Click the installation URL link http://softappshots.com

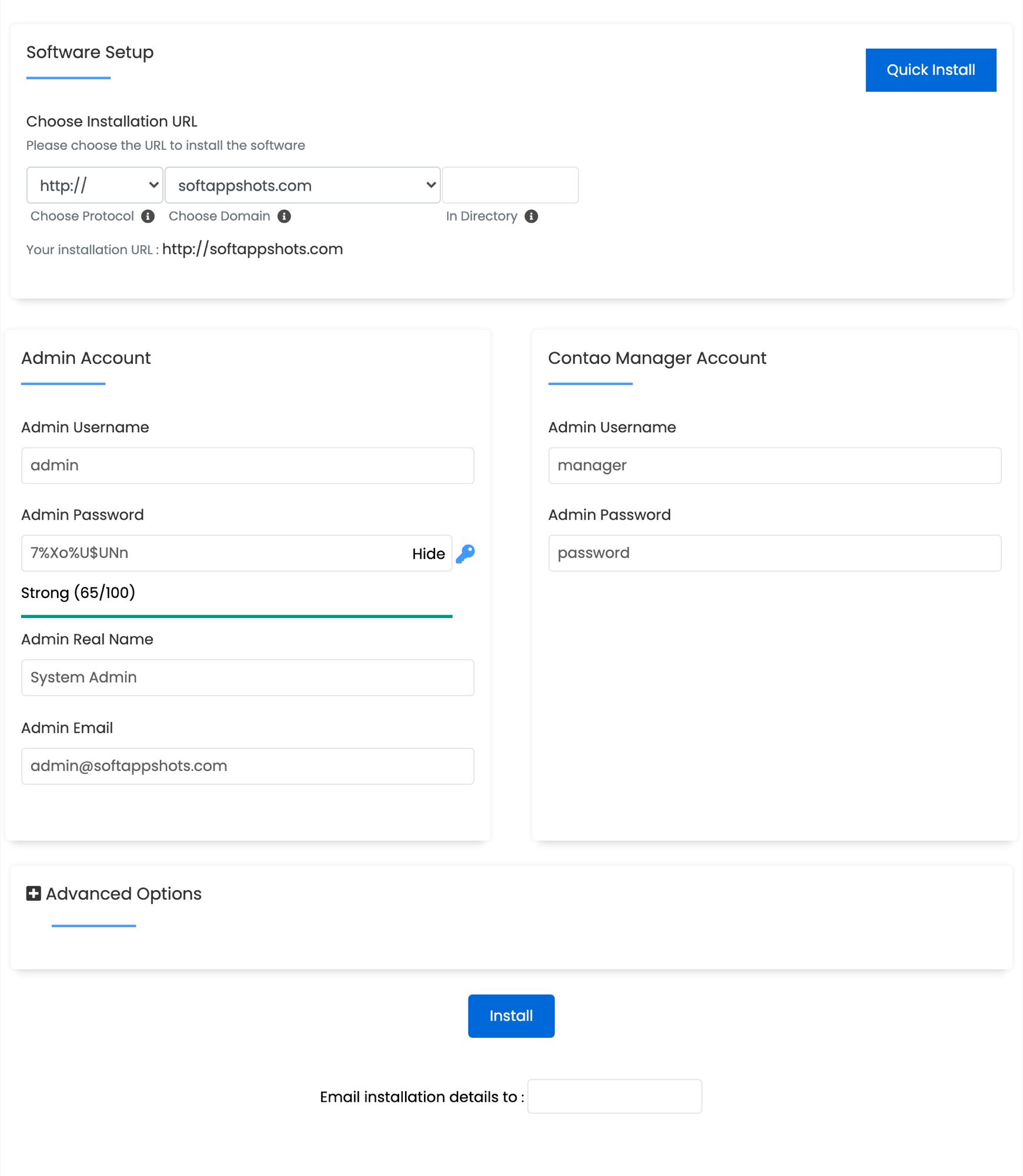coord(253,249)
